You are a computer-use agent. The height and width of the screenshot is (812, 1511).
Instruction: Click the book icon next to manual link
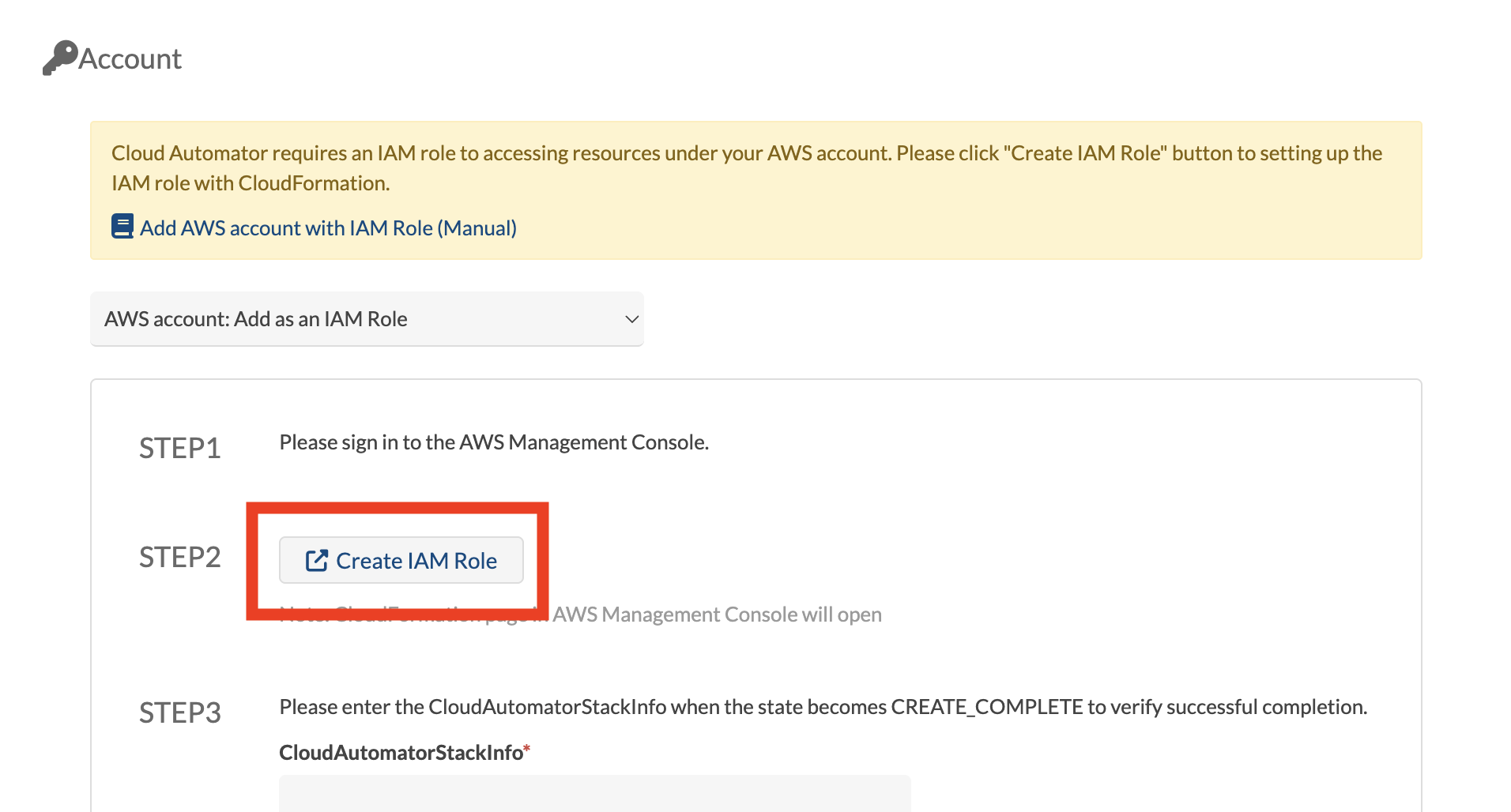click(122, 227)
